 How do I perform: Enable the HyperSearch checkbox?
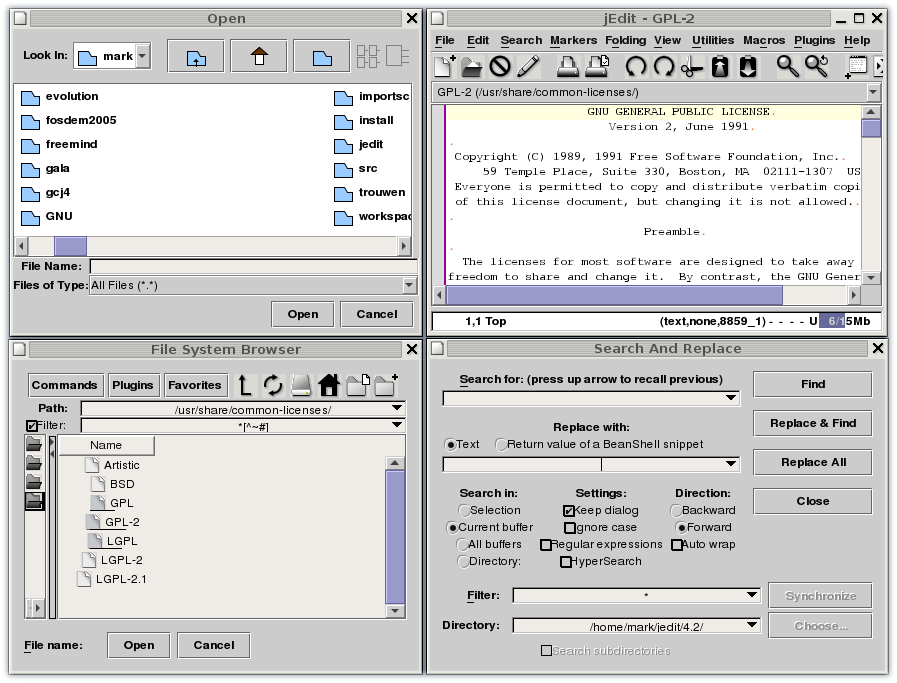tap(566, 562)
